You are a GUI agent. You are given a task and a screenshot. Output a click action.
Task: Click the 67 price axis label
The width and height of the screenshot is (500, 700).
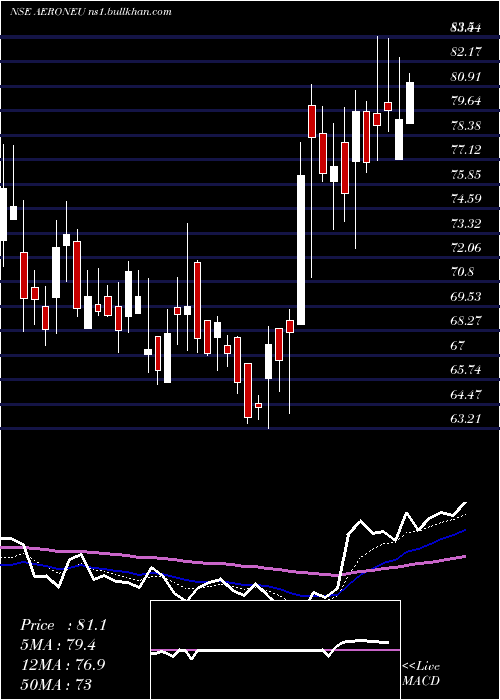tap(458, 346)
